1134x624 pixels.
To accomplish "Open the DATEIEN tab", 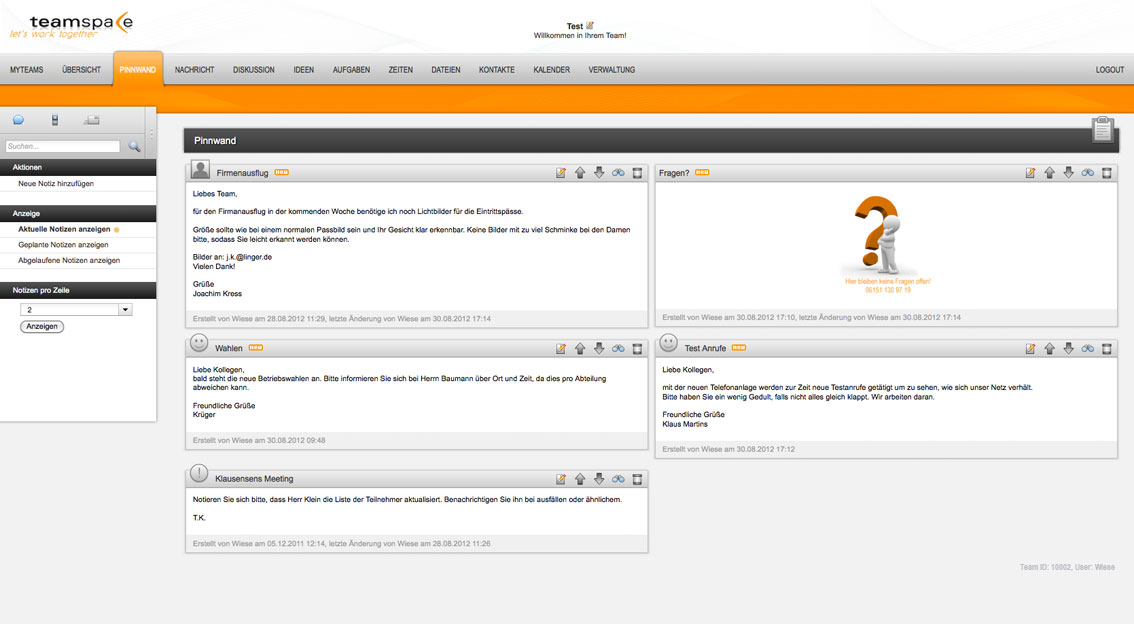I will (x=446, y=70).
